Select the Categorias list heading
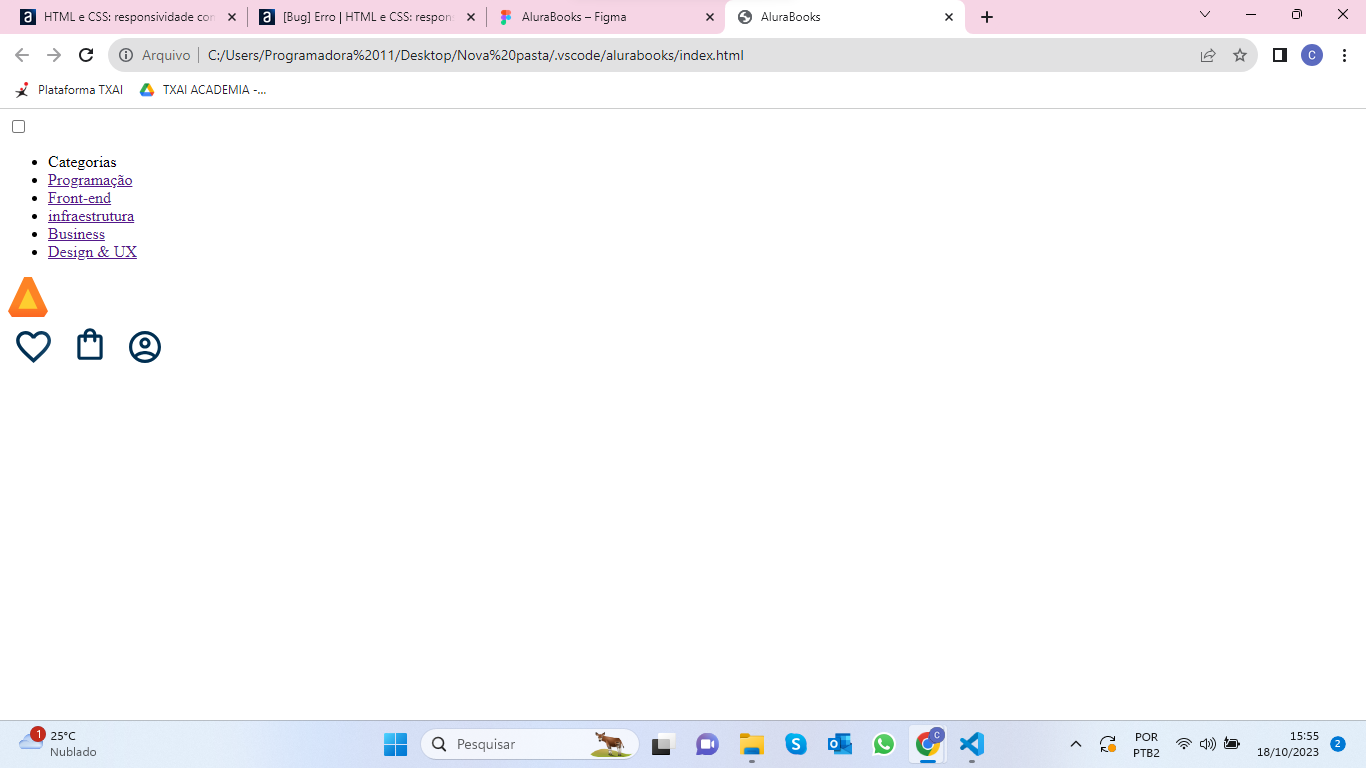The image size is (1366, 768). tap(82, 162)
